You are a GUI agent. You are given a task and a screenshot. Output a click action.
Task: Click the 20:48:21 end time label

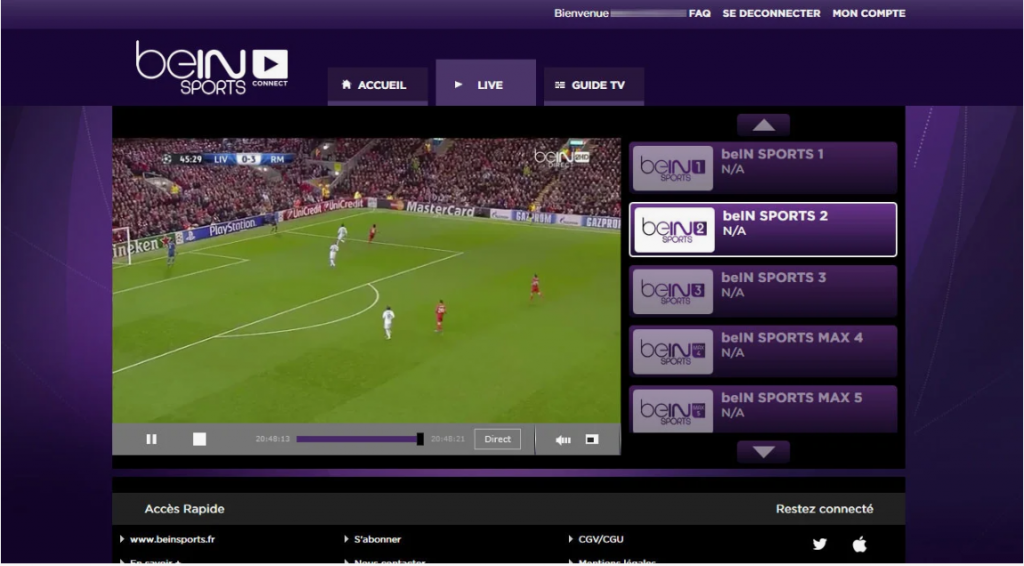448,439
